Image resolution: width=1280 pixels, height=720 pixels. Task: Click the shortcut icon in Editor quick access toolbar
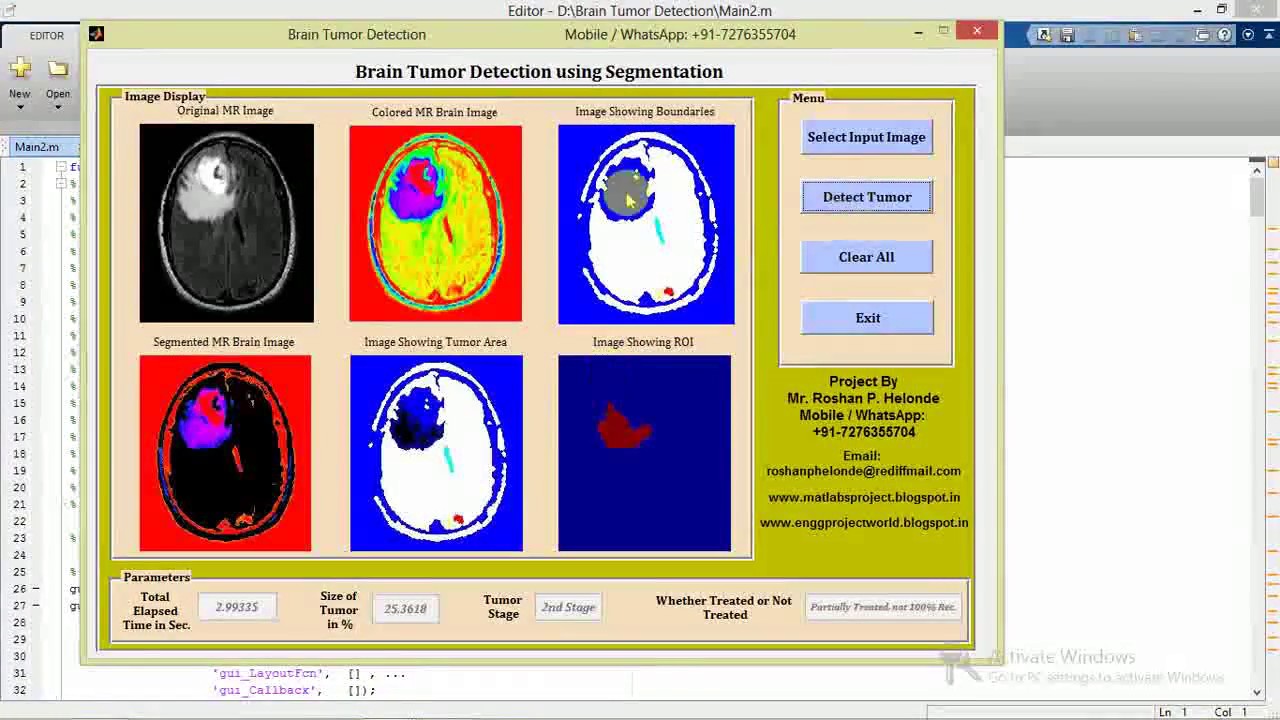[1044, 35]
